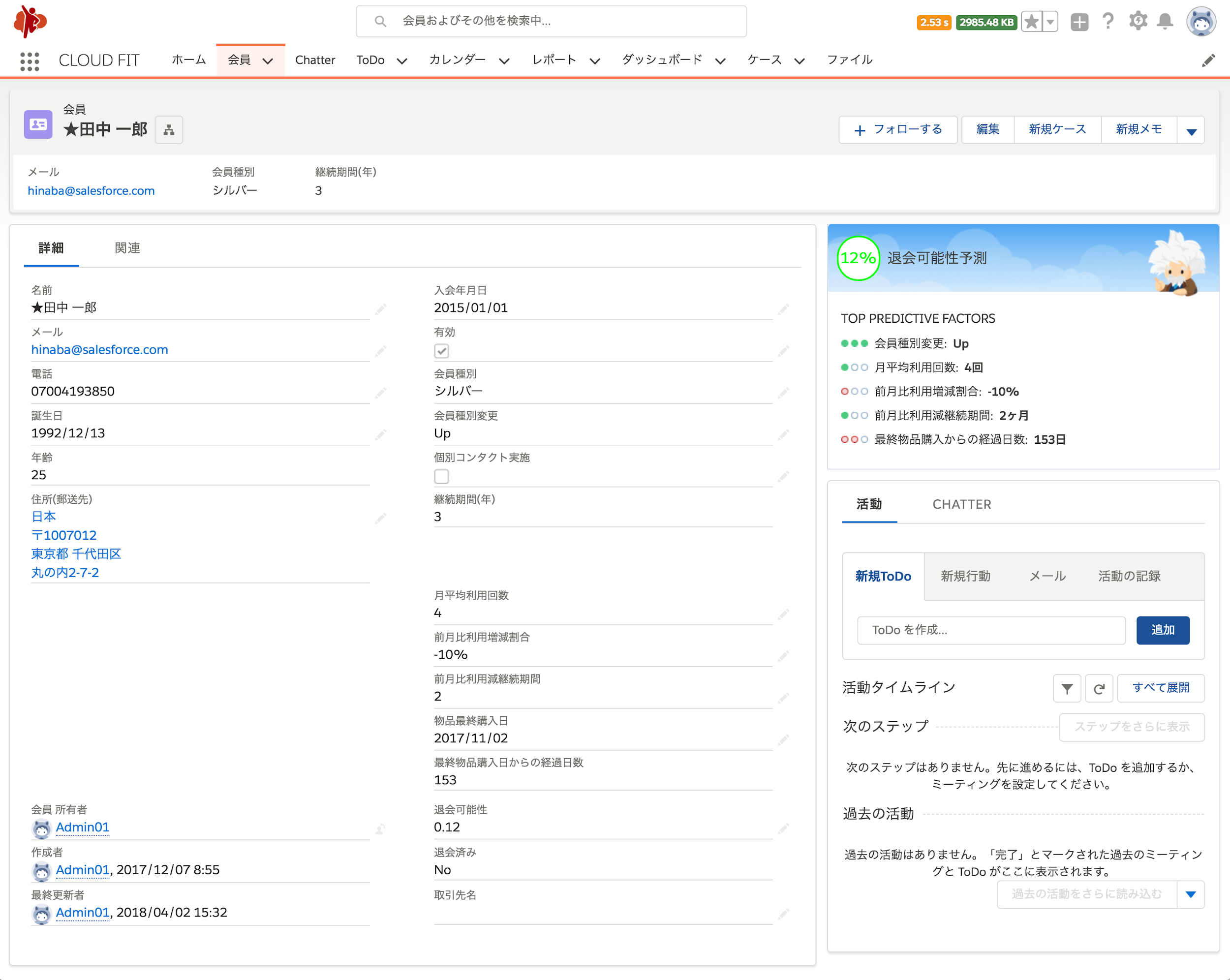The image size is (1230, 980).
Task: Switch to the 関連 tab
Action: [x=127, y=248]
